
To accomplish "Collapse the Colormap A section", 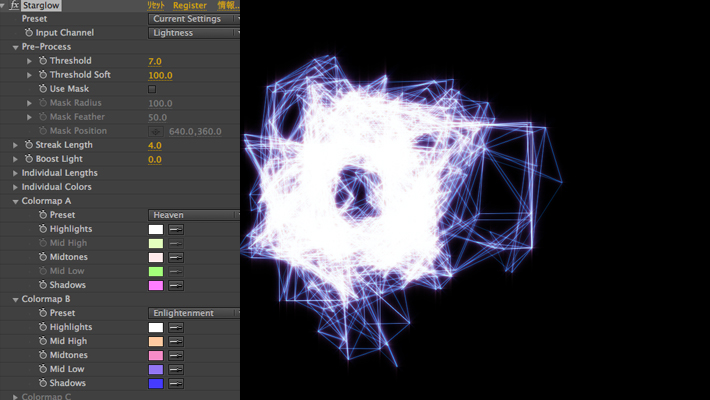I will 15,201.
